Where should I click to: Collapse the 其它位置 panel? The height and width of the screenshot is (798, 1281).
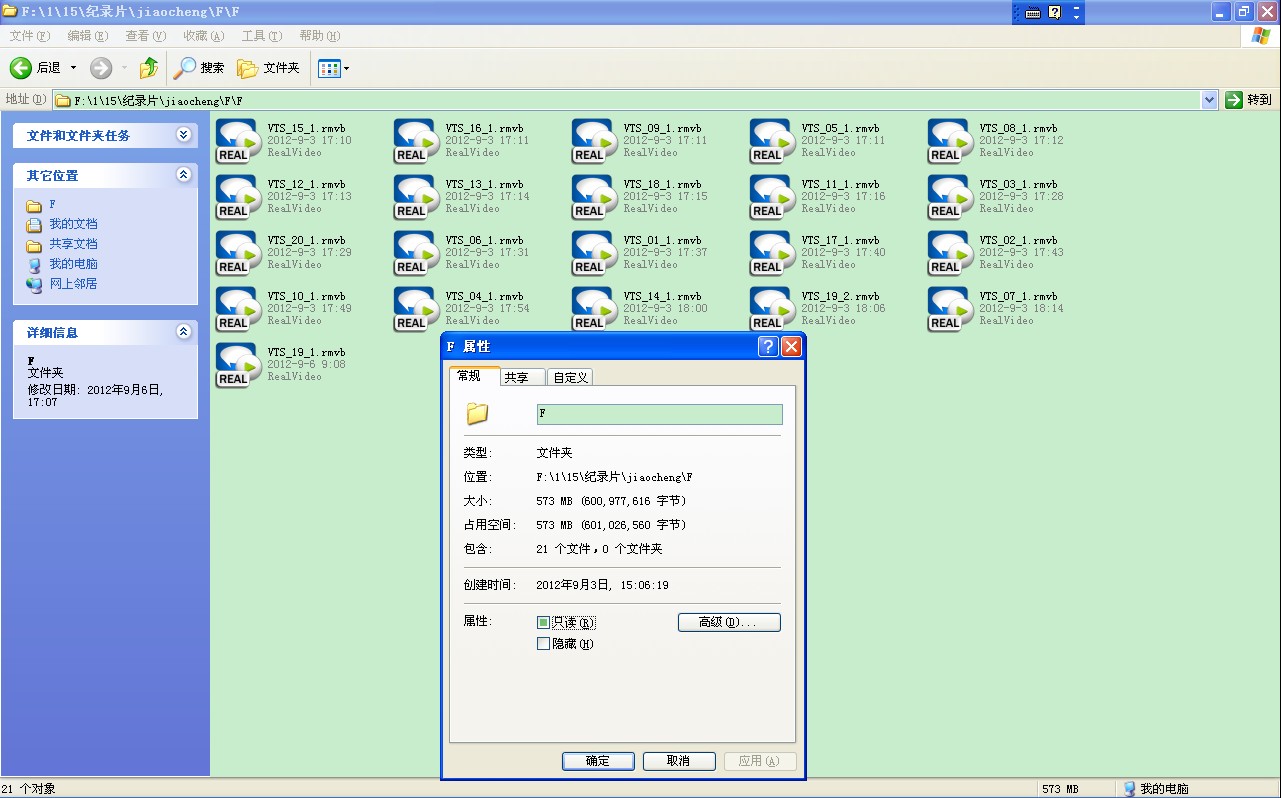pos(183,175)
